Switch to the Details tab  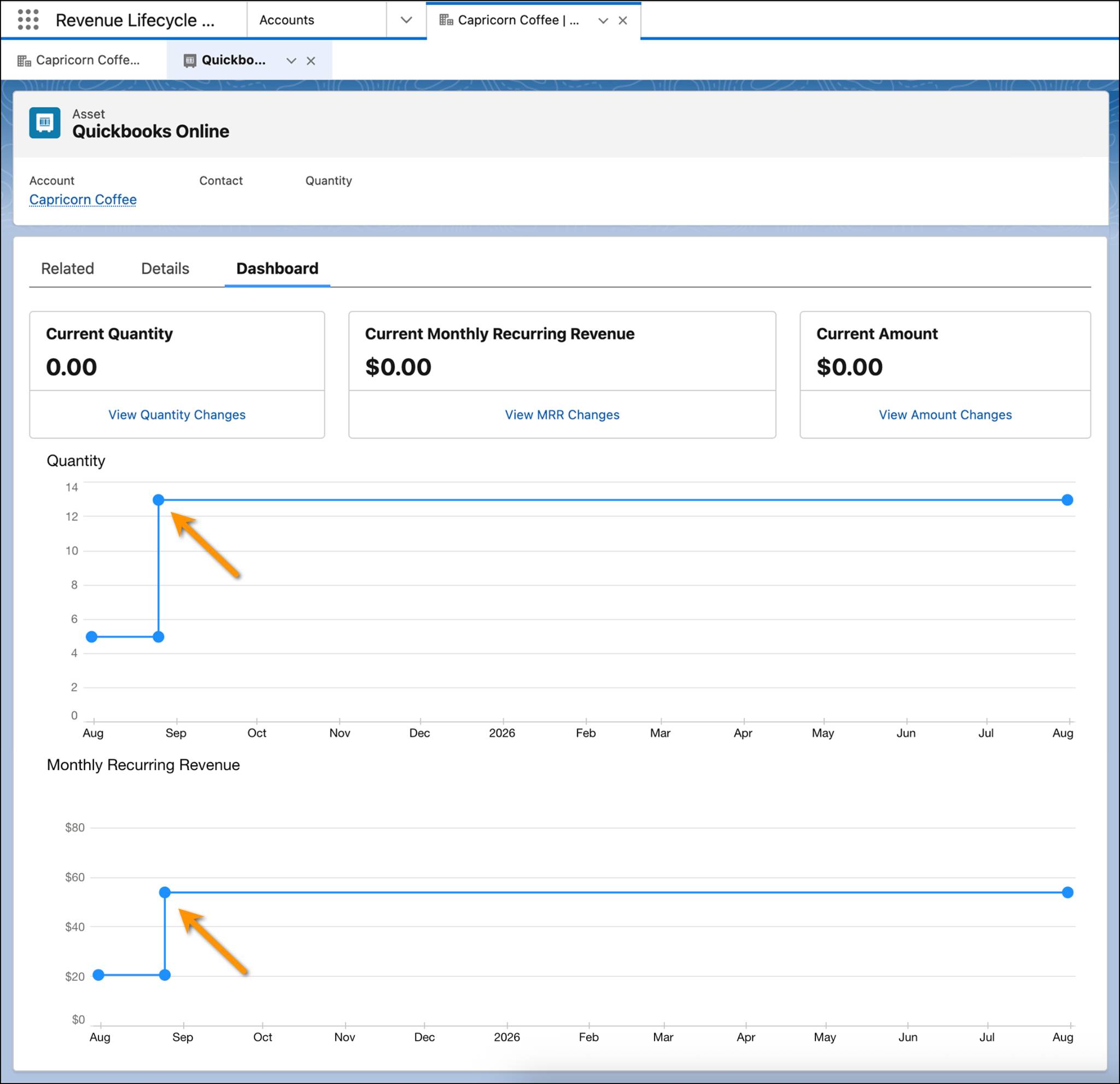(165, 269)
